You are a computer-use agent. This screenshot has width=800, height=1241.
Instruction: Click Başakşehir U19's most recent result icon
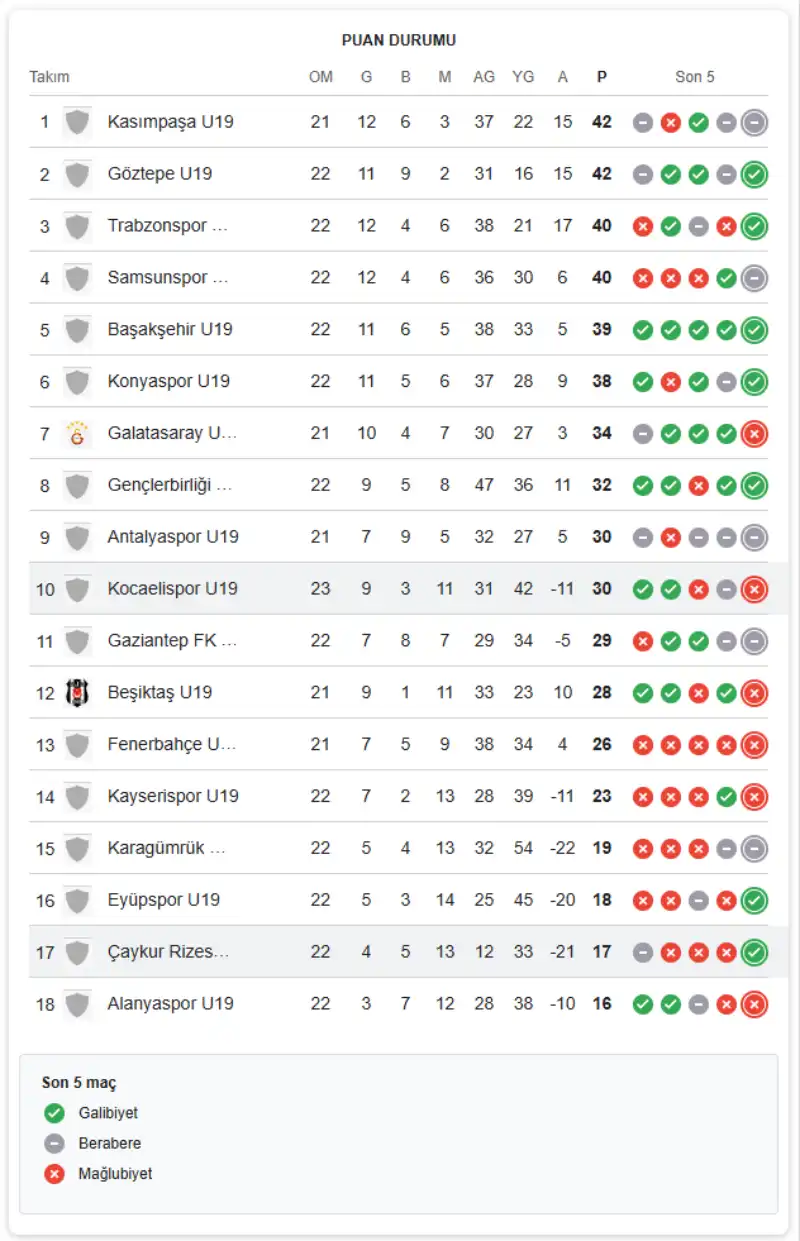[755, 329]
